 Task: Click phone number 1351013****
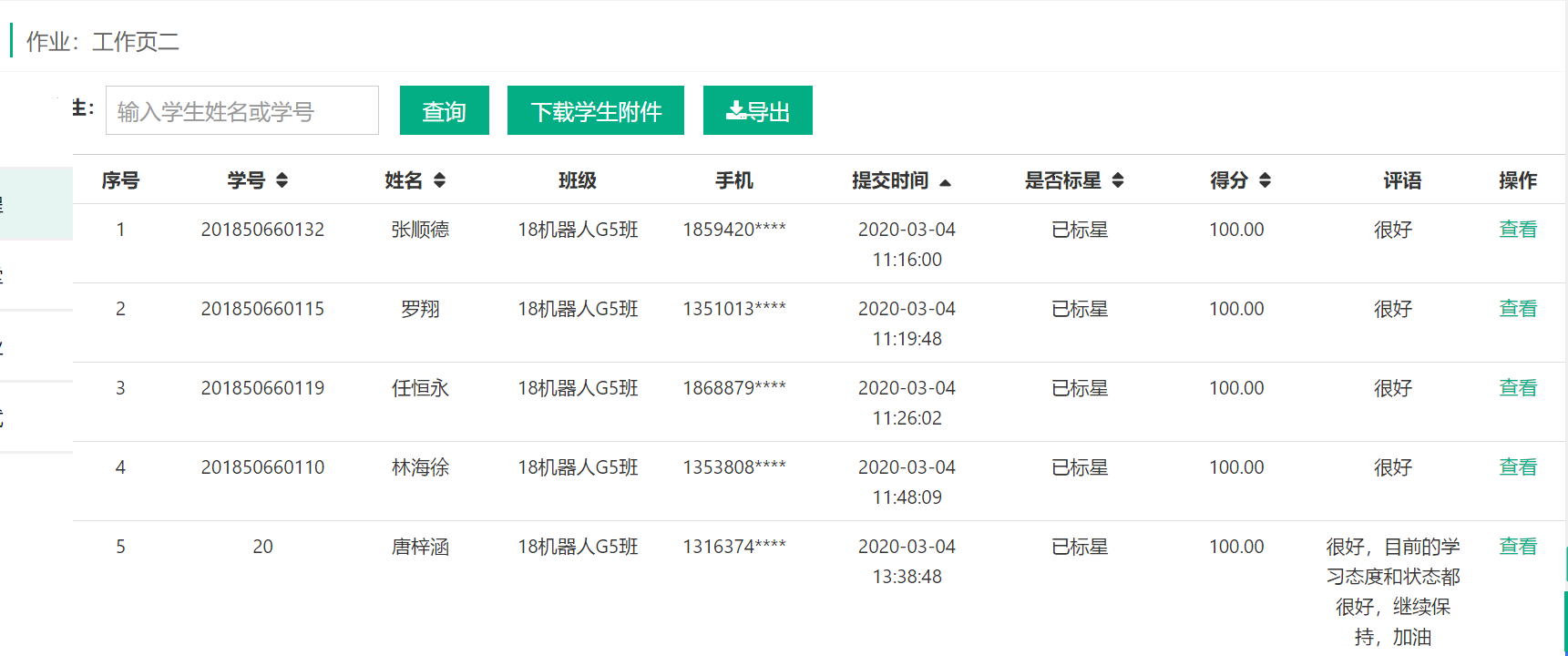point(734,309)
